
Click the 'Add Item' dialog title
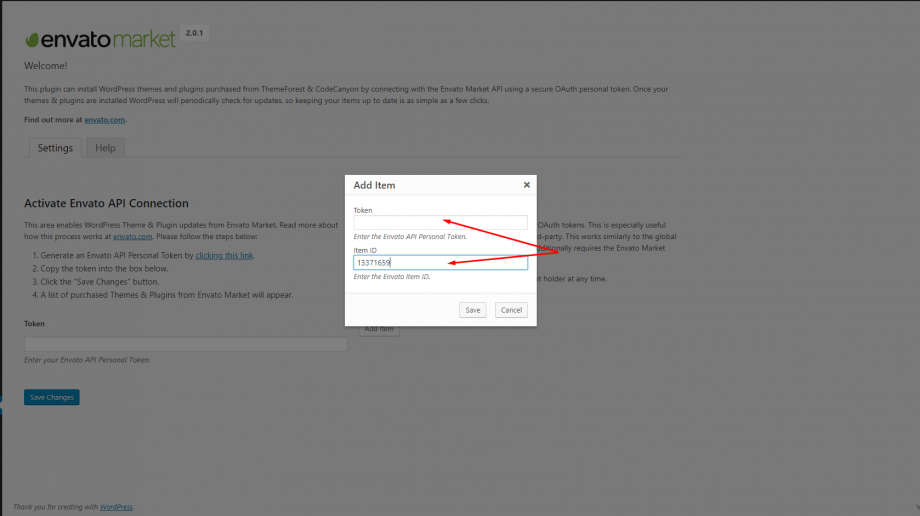(374, 186)
